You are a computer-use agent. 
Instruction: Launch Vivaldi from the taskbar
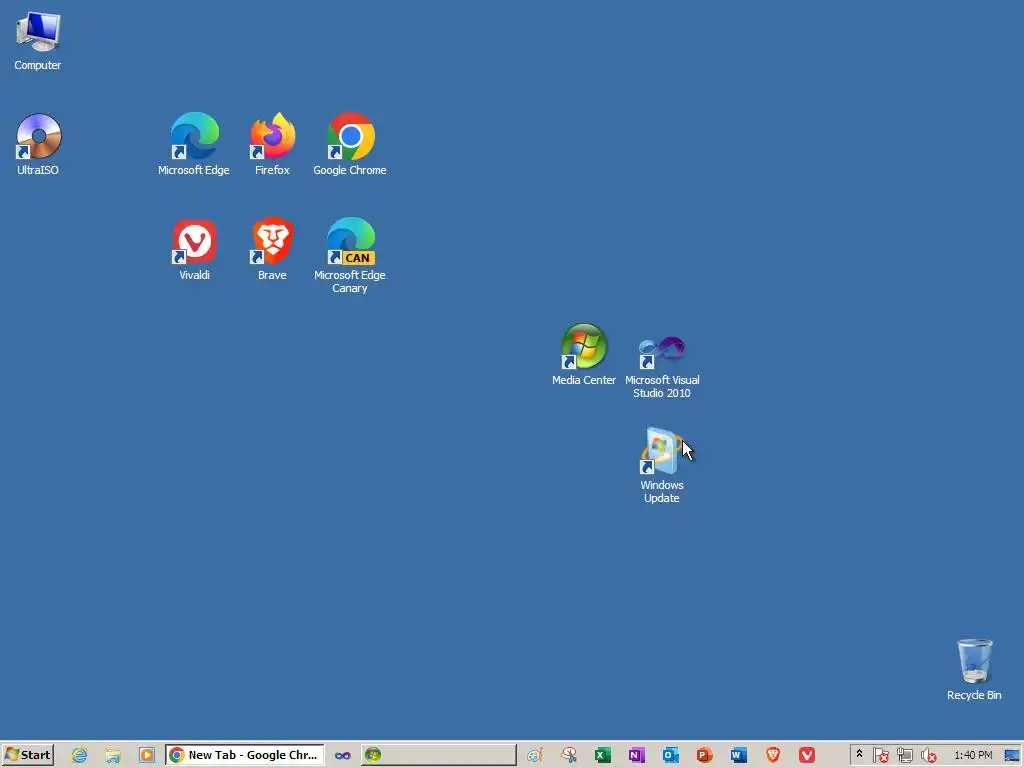(x=807, y=756)
